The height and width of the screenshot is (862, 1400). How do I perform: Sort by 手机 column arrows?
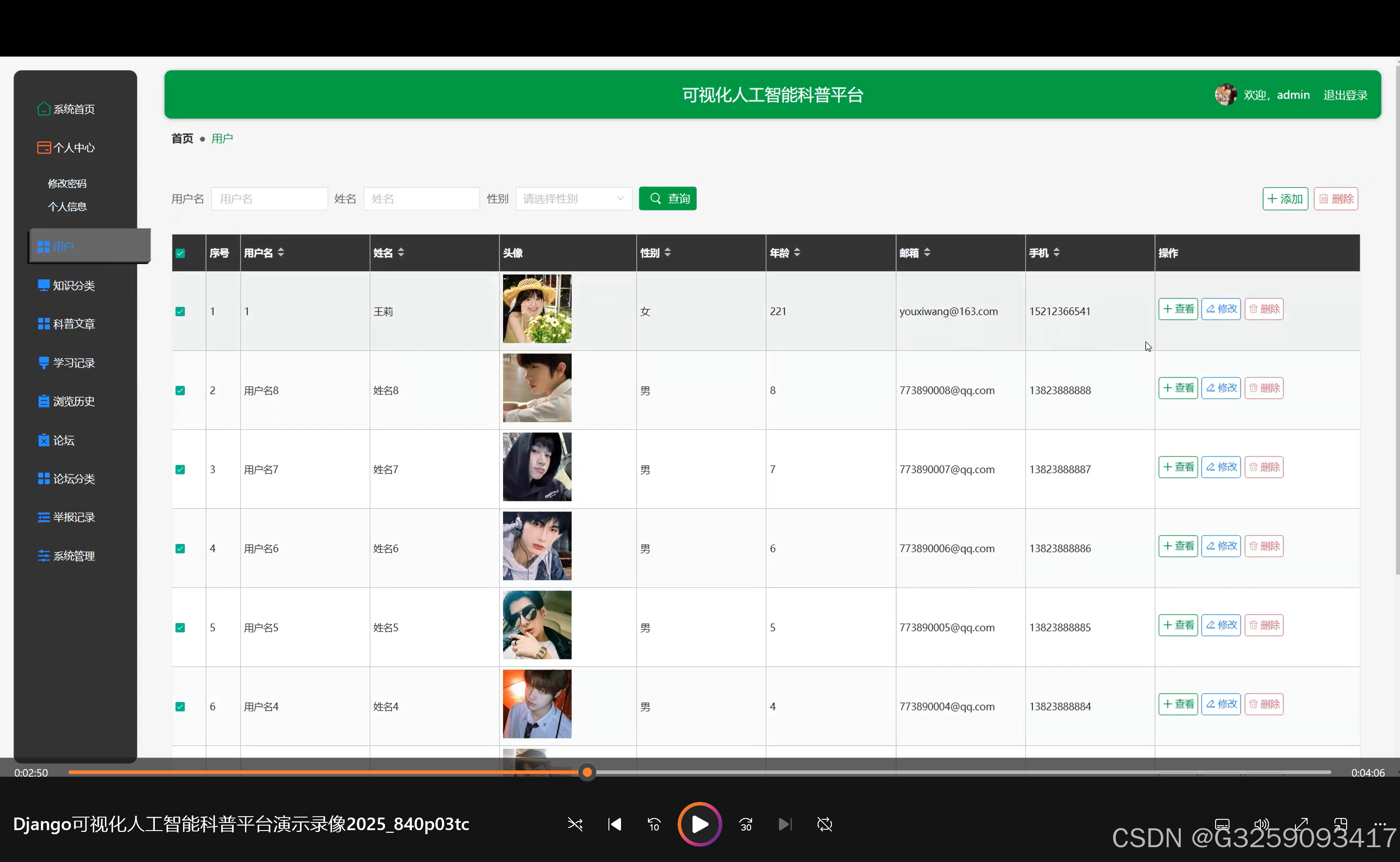pyautogui.click(x=1056, y=253)
